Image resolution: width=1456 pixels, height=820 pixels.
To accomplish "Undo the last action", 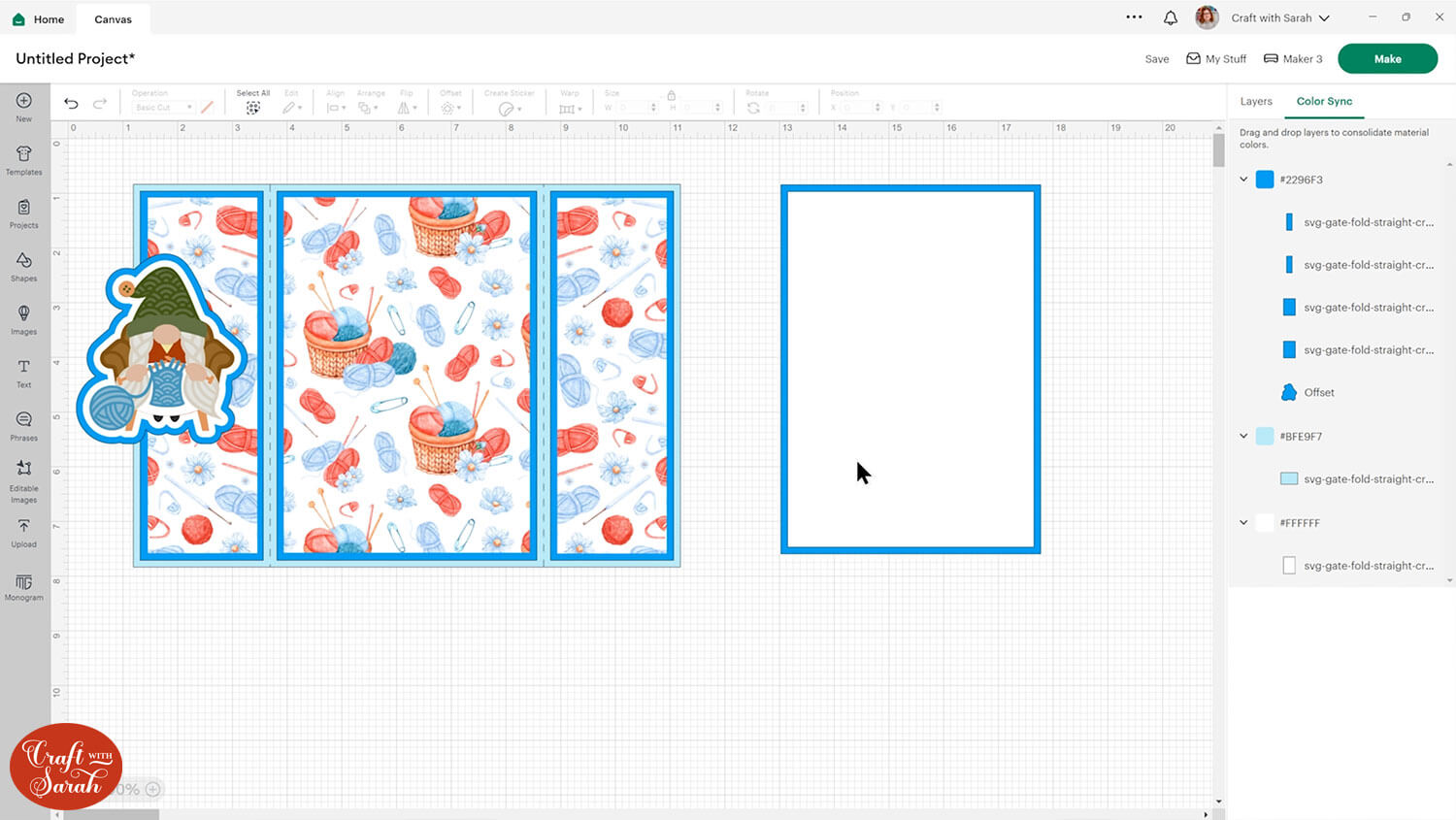I will point(71,104).
